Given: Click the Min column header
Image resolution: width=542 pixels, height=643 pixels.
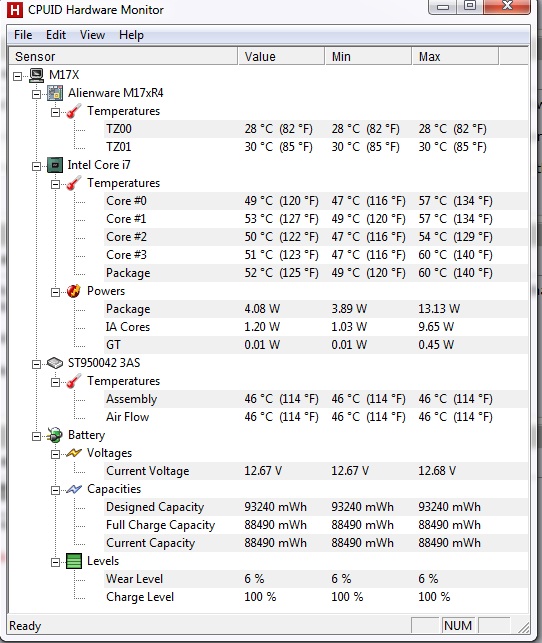Looking at the screenshot, I should click(368, 56).
